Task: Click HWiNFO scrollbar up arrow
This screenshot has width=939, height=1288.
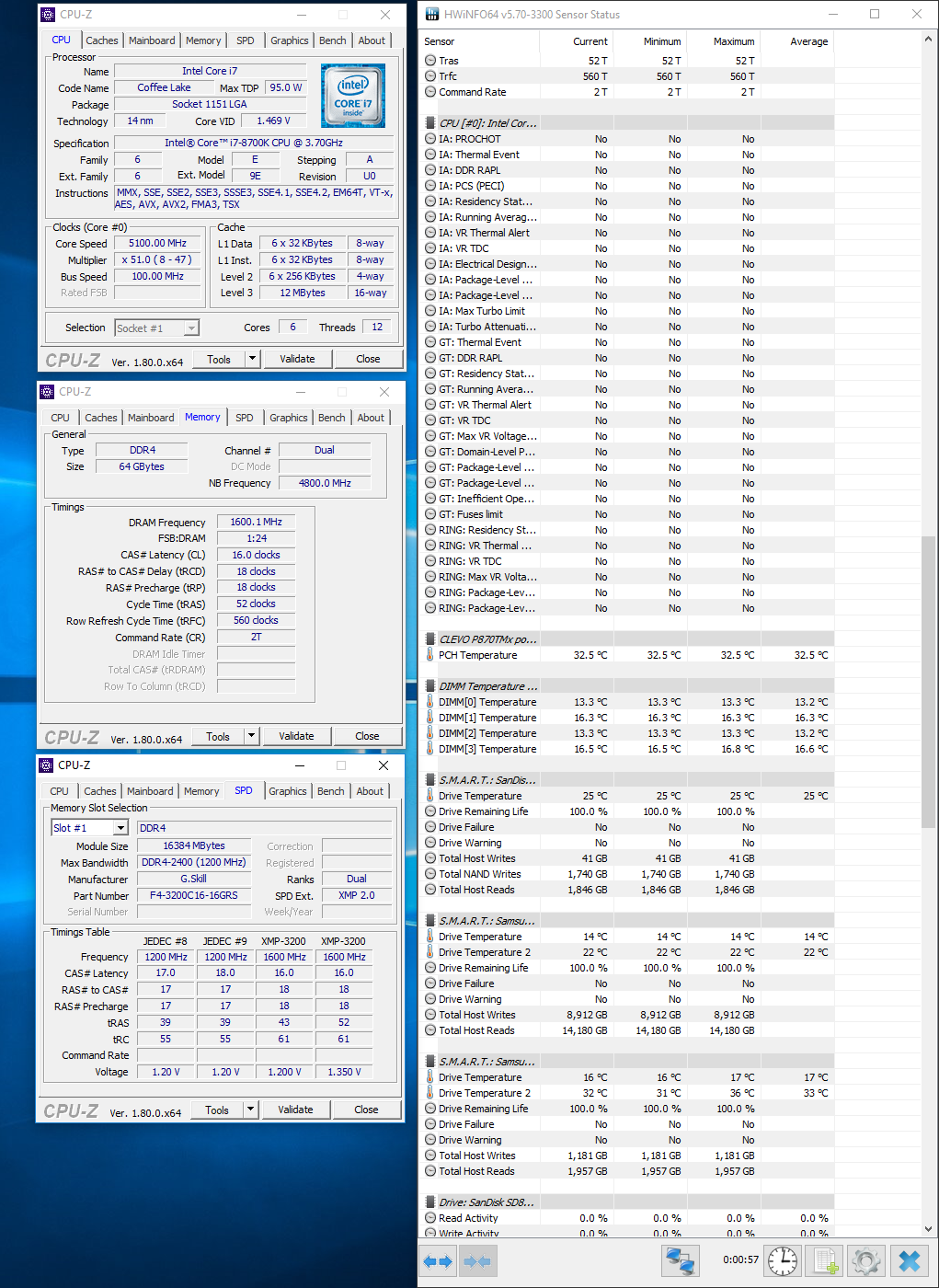Action: 928,40
